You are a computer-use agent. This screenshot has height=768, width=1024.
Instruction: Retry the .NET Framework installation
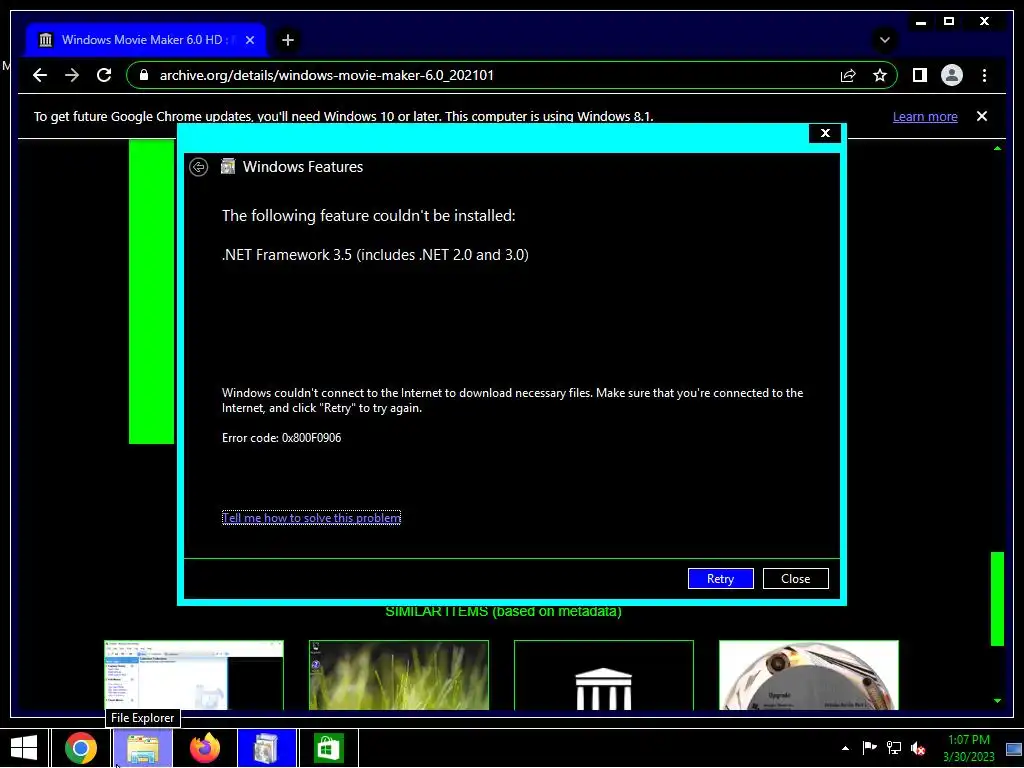[x=720, y=578]
